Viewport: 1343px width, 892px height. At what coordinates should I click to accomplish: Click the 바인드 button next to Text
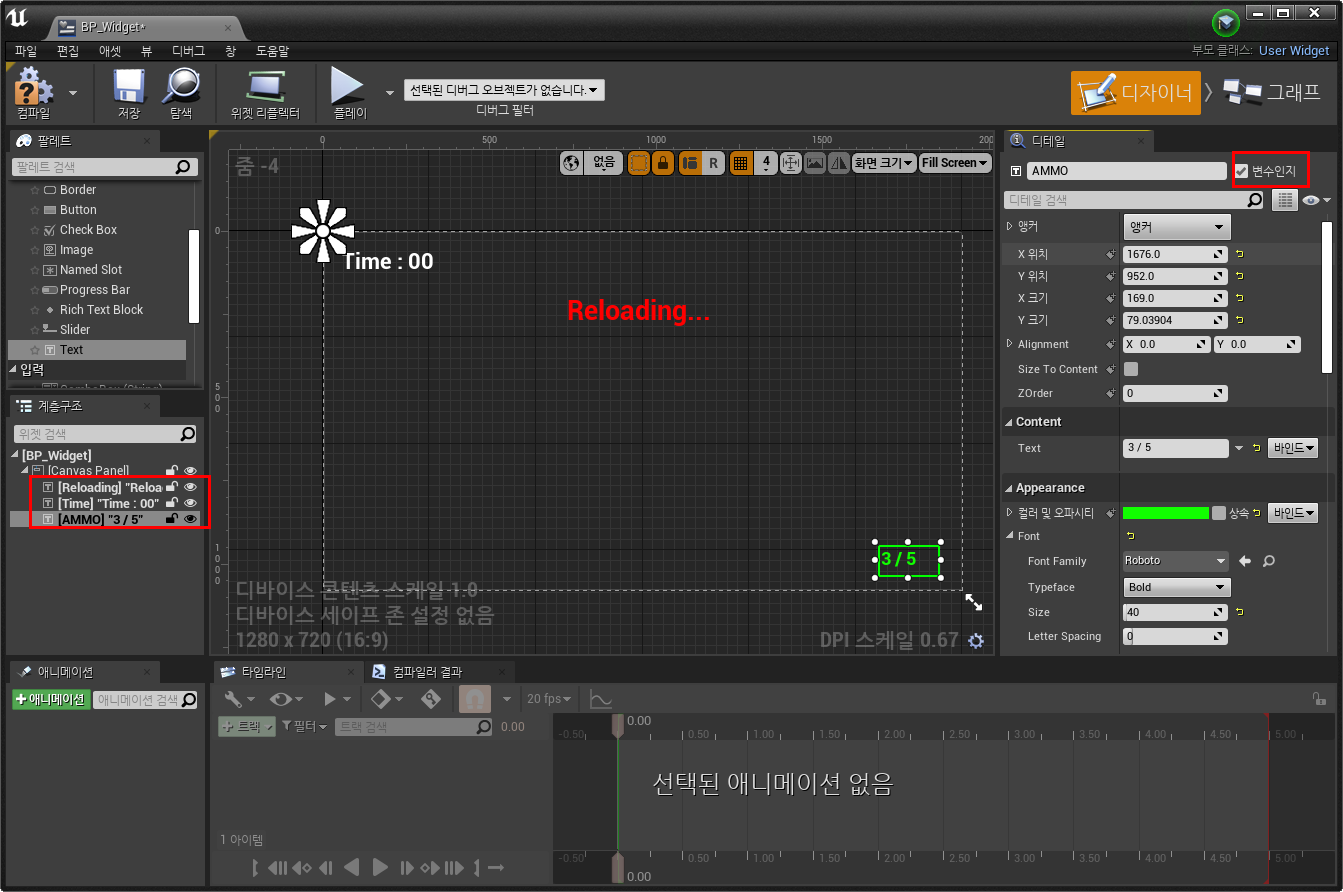[1293, 448]
